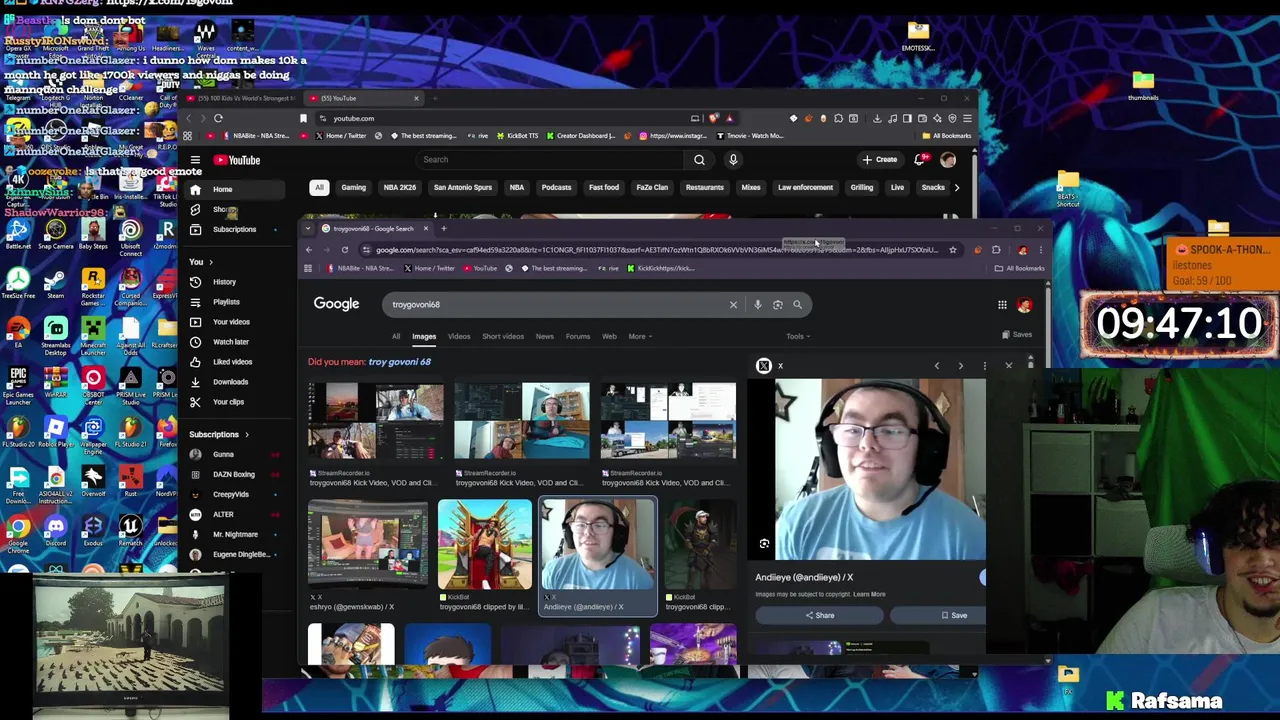Switch to the Images search tab
The image size is (1280, 720).
tap(424, 336)
